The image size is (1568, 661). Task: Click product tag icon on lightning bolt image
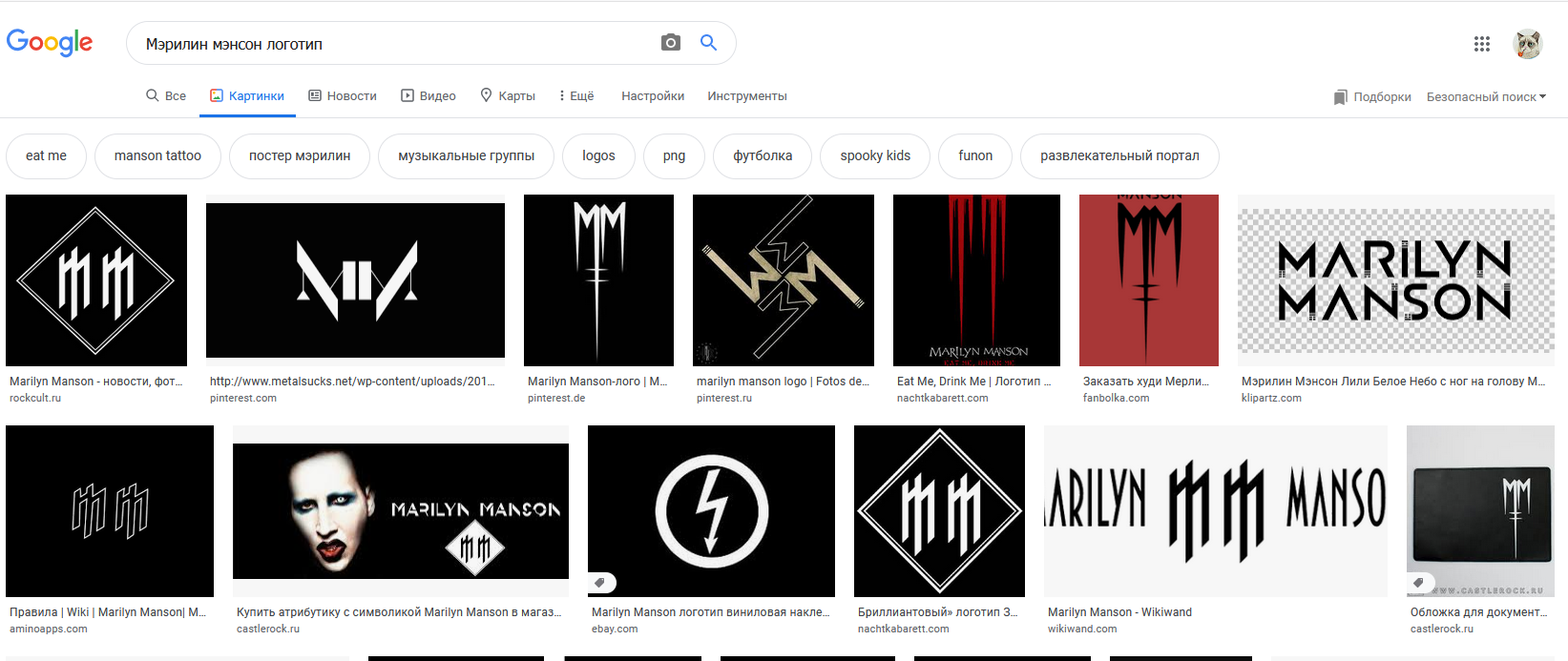point(600,582)
